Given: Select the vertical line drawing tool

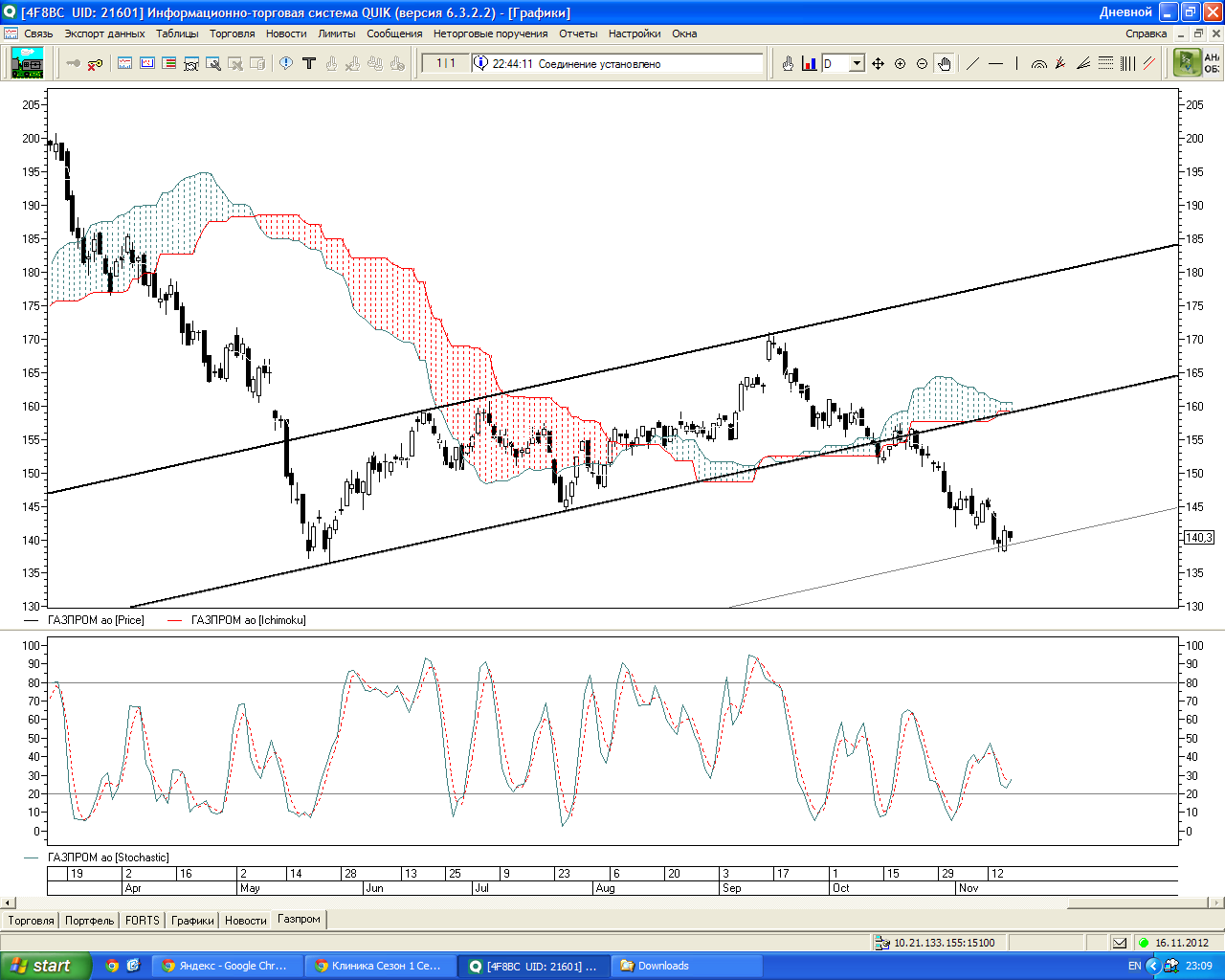Looking at the screenshot, I should [1016, 63].
